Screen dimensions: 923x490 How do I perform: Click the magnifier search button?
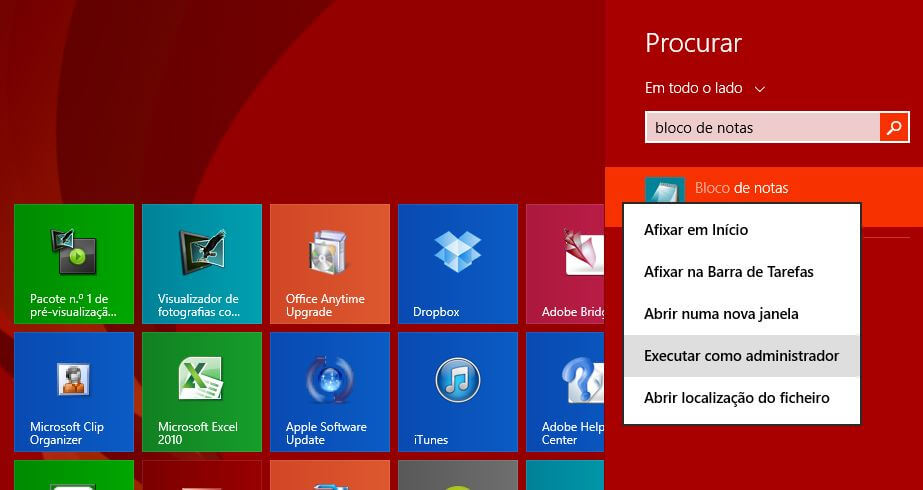894,127
